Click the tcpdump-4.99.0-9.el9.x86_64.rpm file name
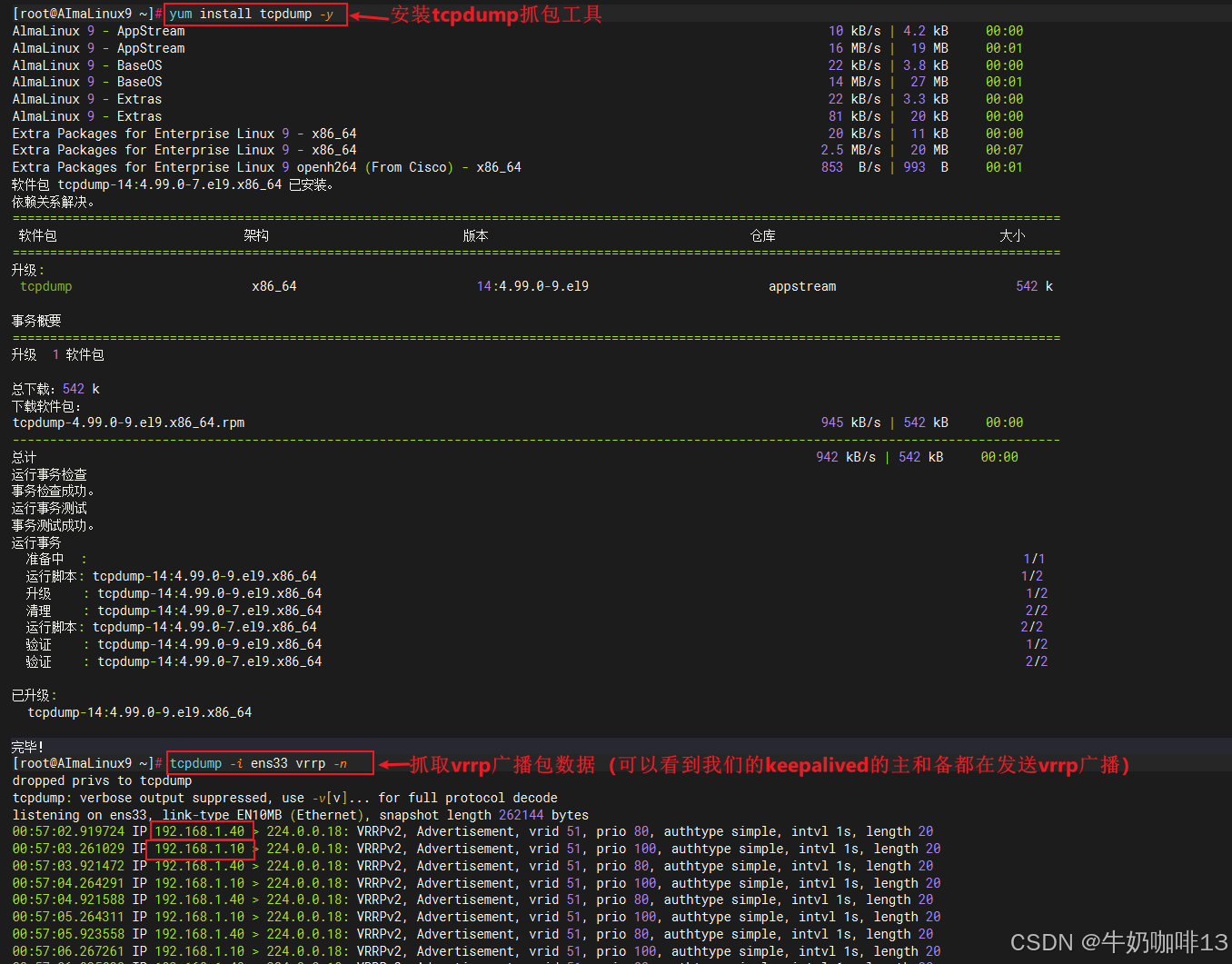The width and height of the screenshot is (1232, 964). (x=128, y=422)
